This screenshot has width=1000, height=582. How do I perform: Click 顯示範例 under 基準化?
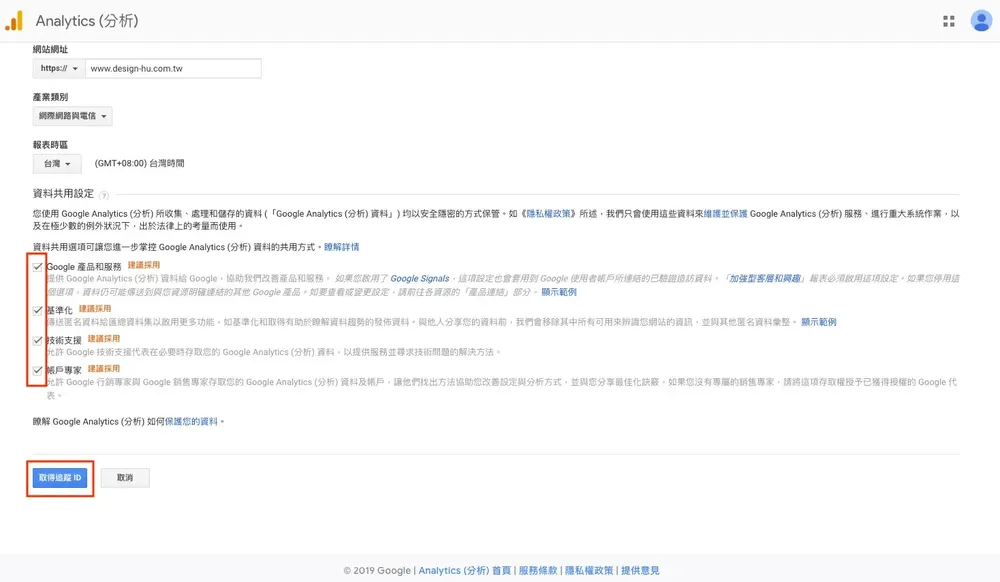click(x=818, y=322)
